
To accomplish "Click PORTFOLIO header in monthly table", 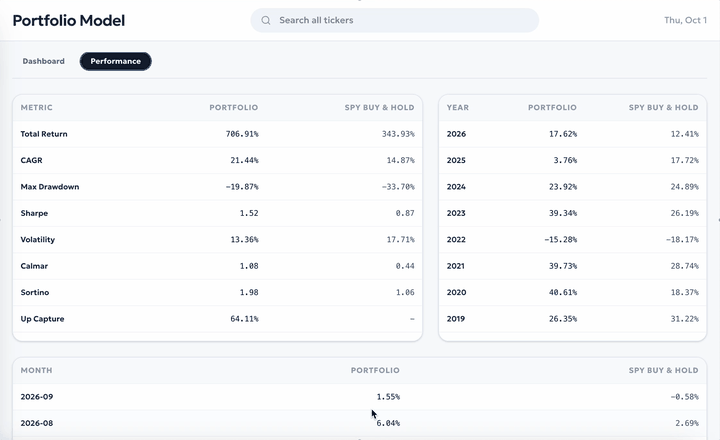I will pos(375,370).
